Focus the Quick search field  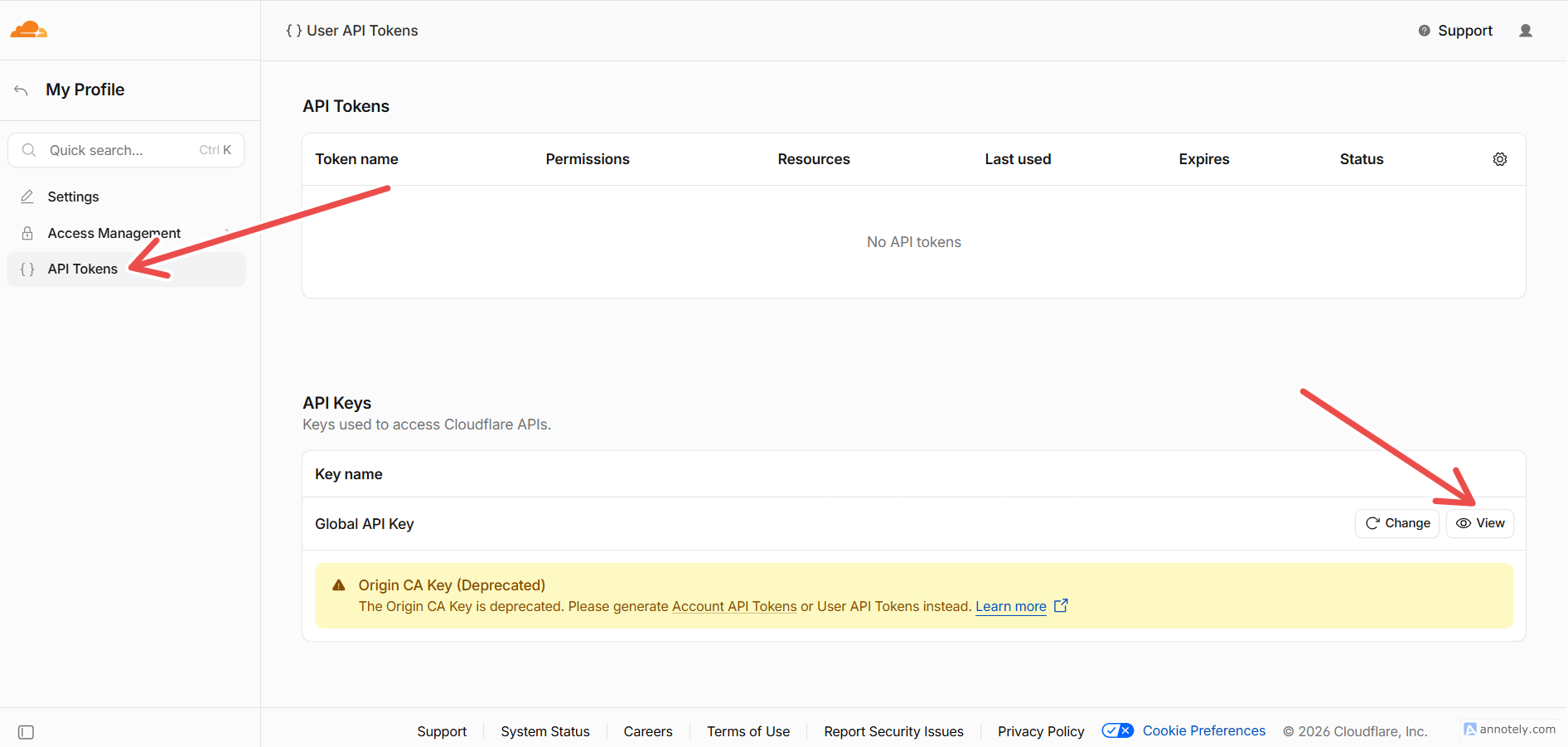pos(126,150)
